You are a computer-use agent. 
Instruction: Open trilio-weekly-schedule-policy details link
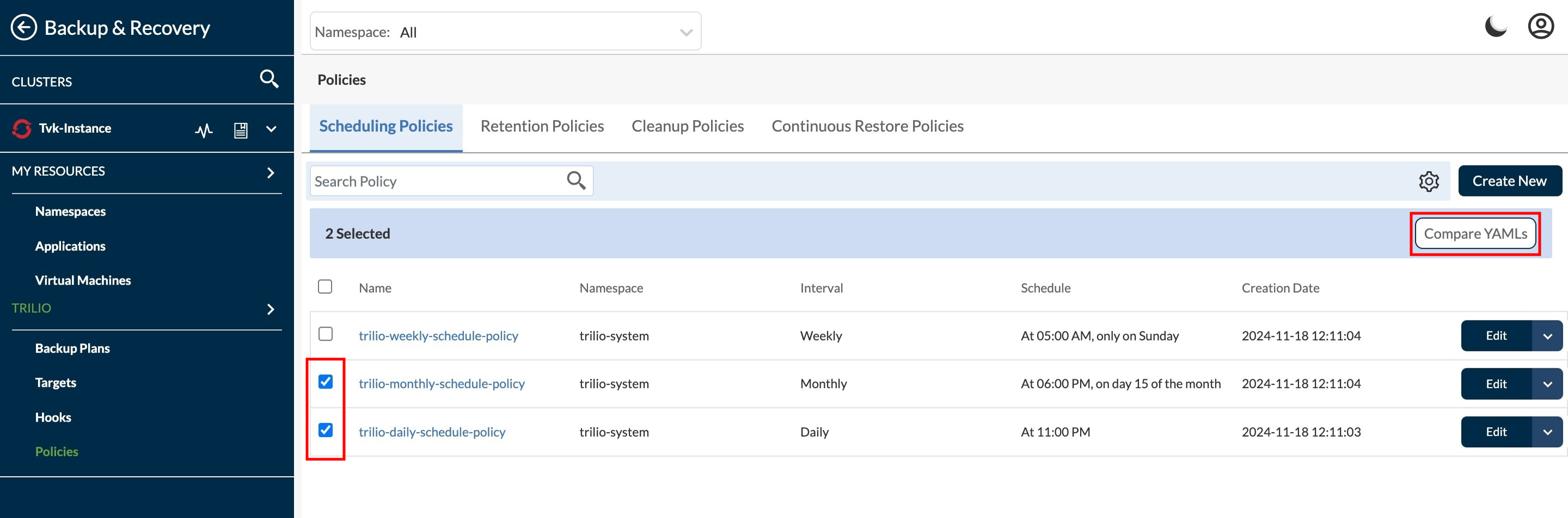pyautogui.click(x=438, y=335)
